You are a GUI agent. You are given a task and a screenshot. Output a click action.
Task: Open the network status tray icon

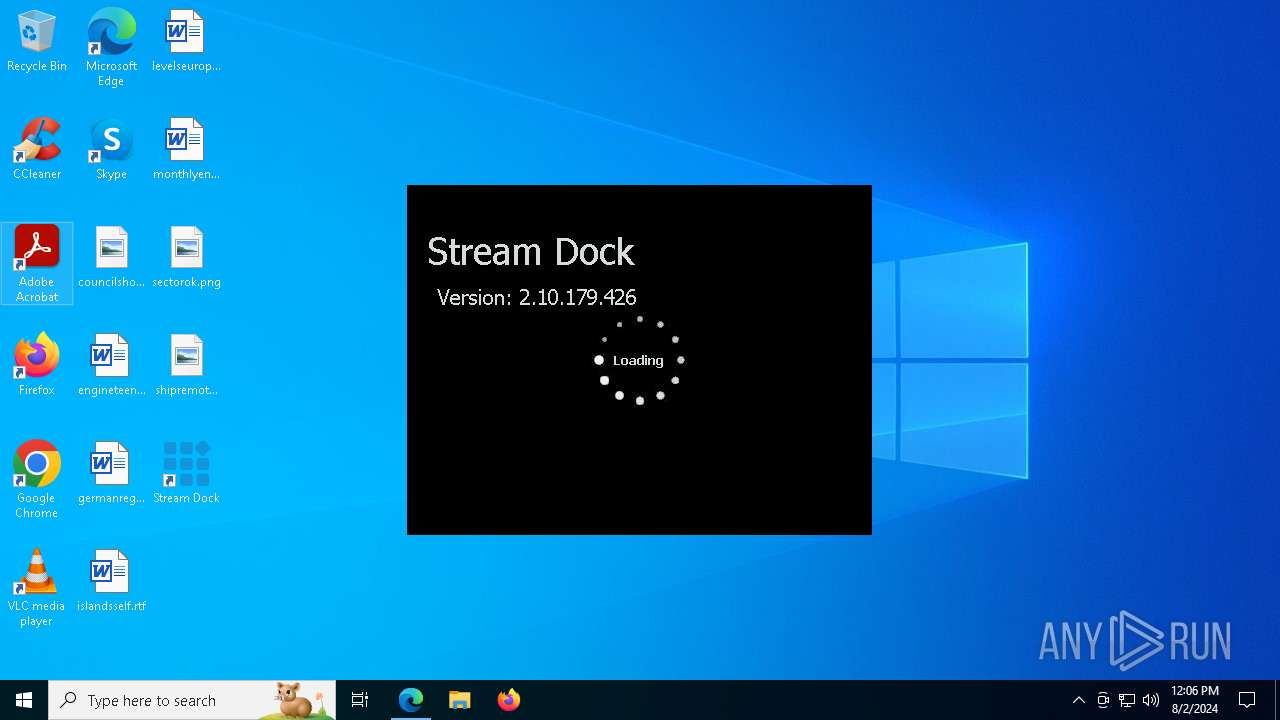pos(1127,700)
